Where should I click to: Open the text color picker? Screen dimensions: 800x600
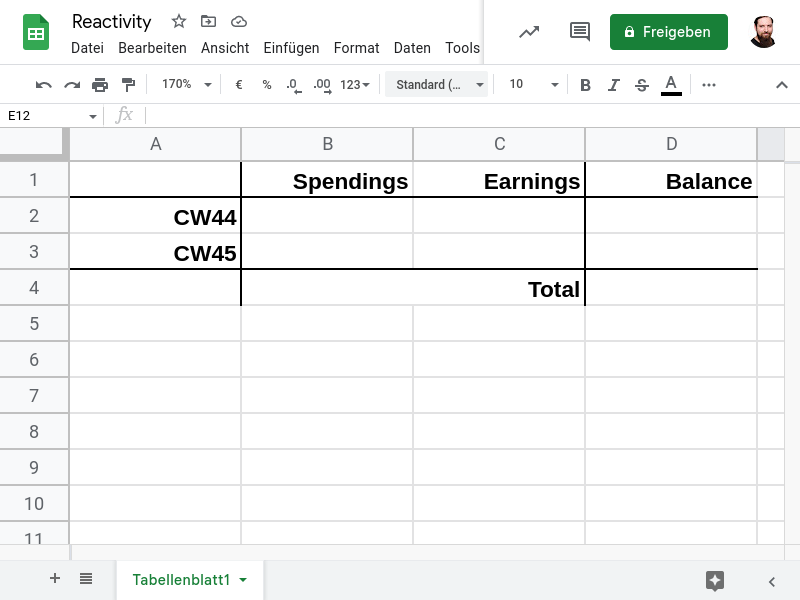pos(671,85)
